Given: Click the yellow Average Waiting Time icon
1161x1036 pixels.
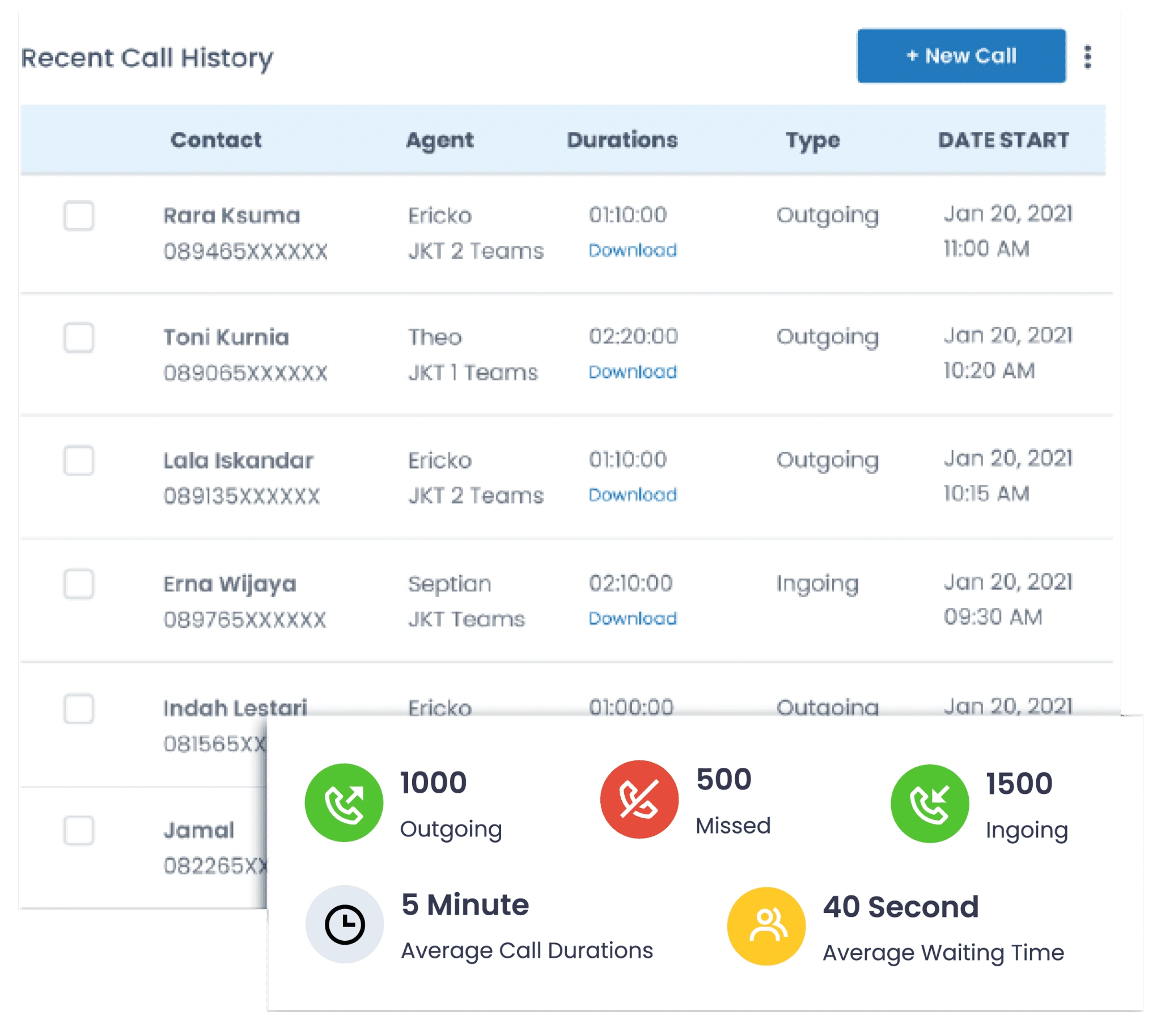Looking at the screenshot, I should (x=766, y=926).
